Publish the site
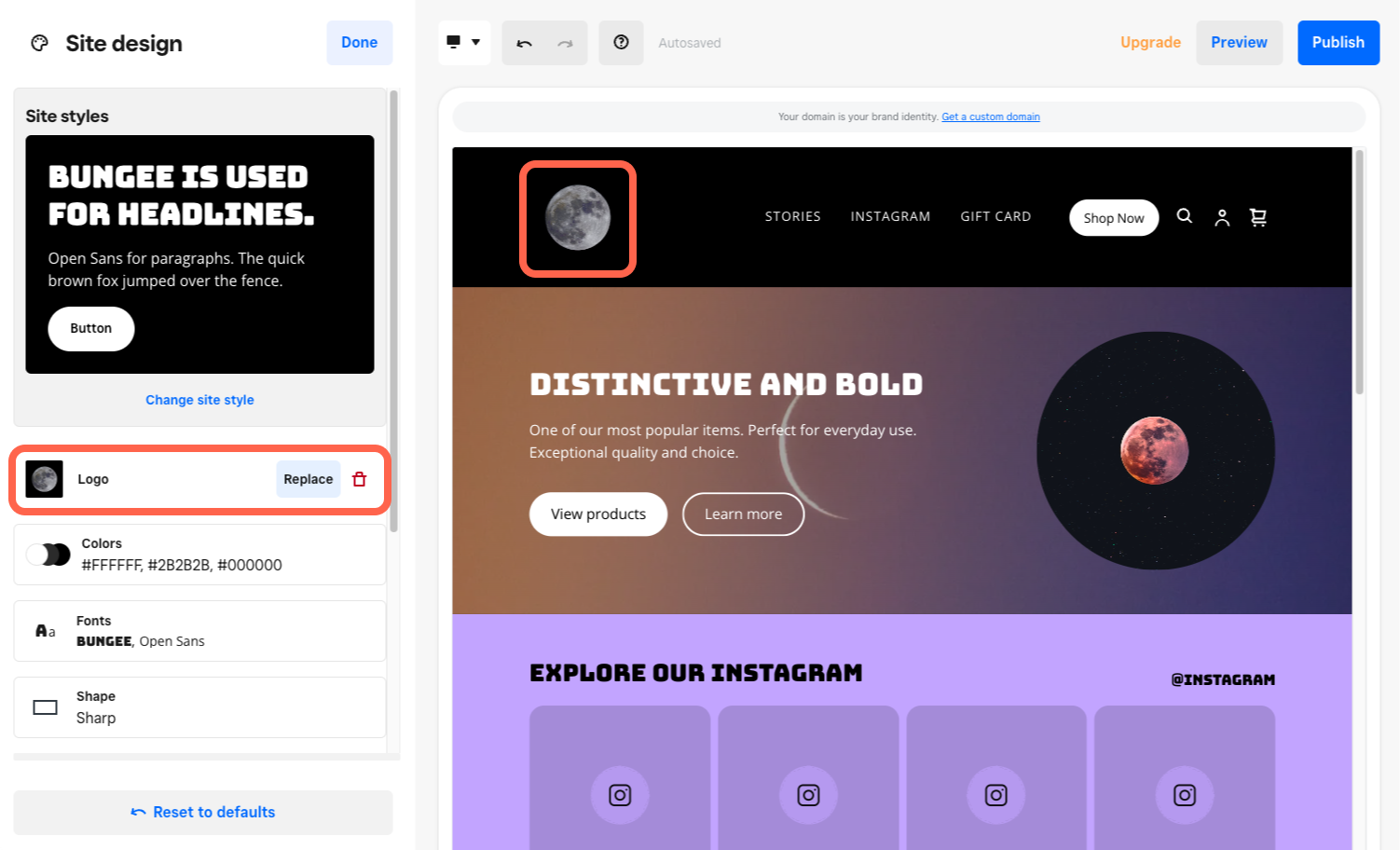This screenshot has height=850, width=1400. point(1338,43)
